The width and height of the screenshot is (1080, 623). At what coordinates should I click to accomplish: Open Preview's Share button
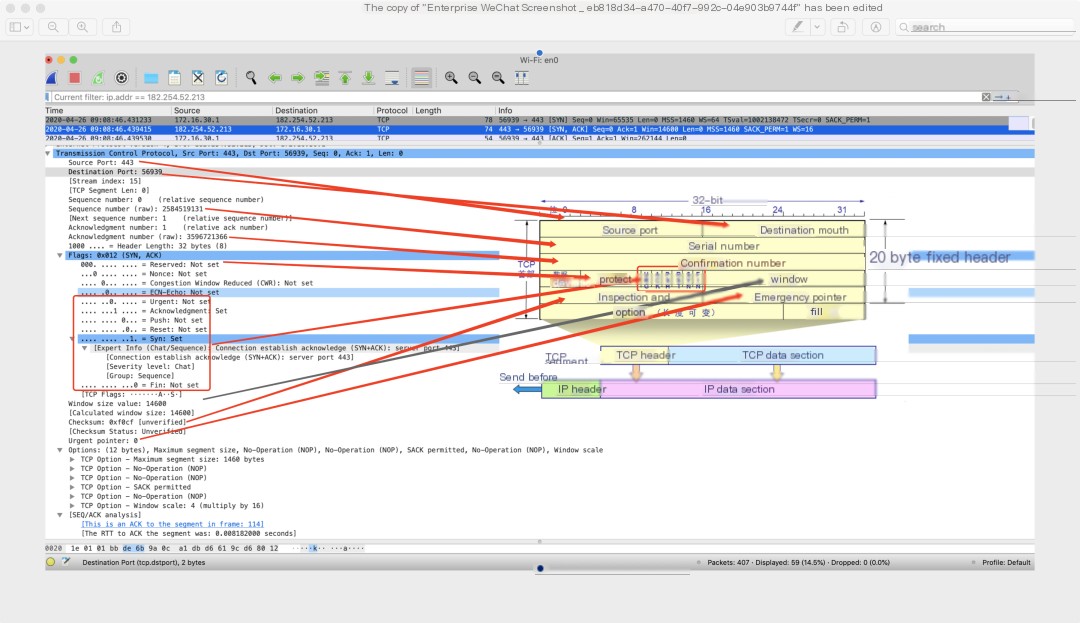pos(116,27)
